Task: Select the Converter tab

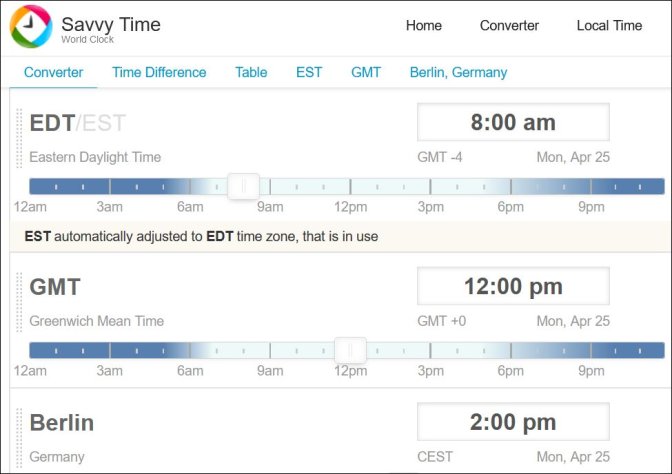Action: (53, 72)
